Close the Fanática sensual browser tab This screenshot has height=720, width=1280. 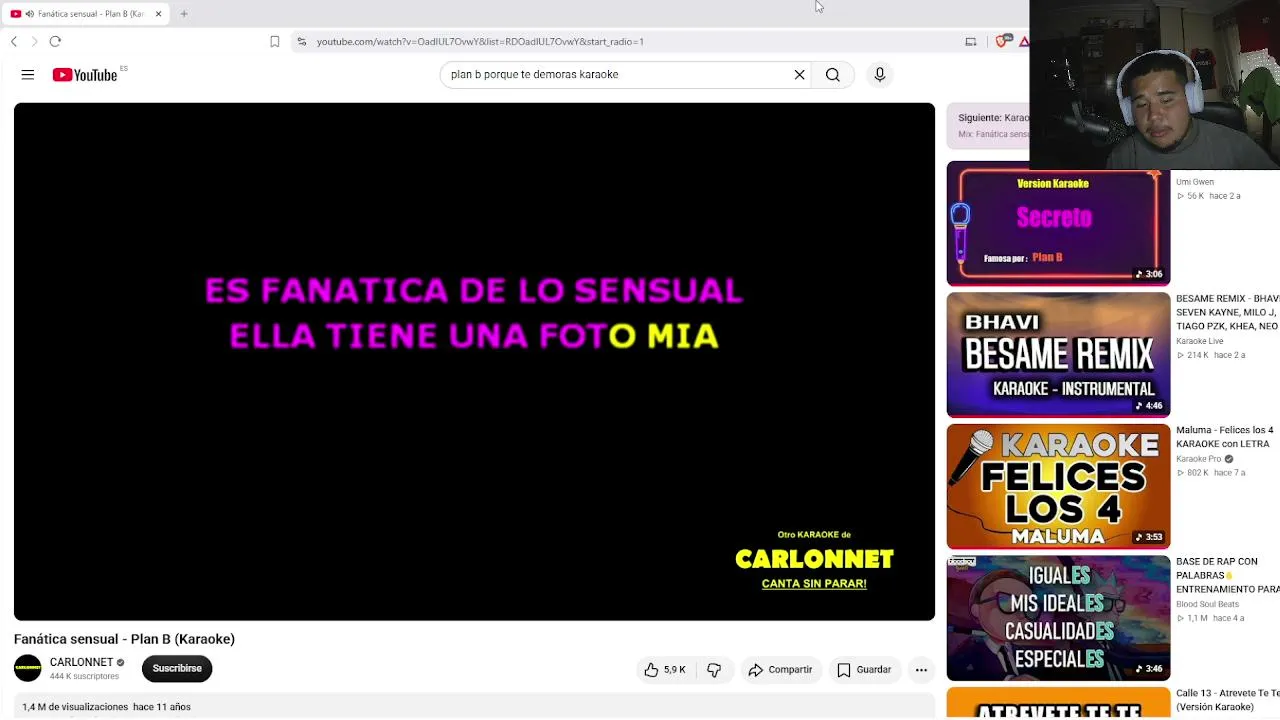click(x=158, y=14)
